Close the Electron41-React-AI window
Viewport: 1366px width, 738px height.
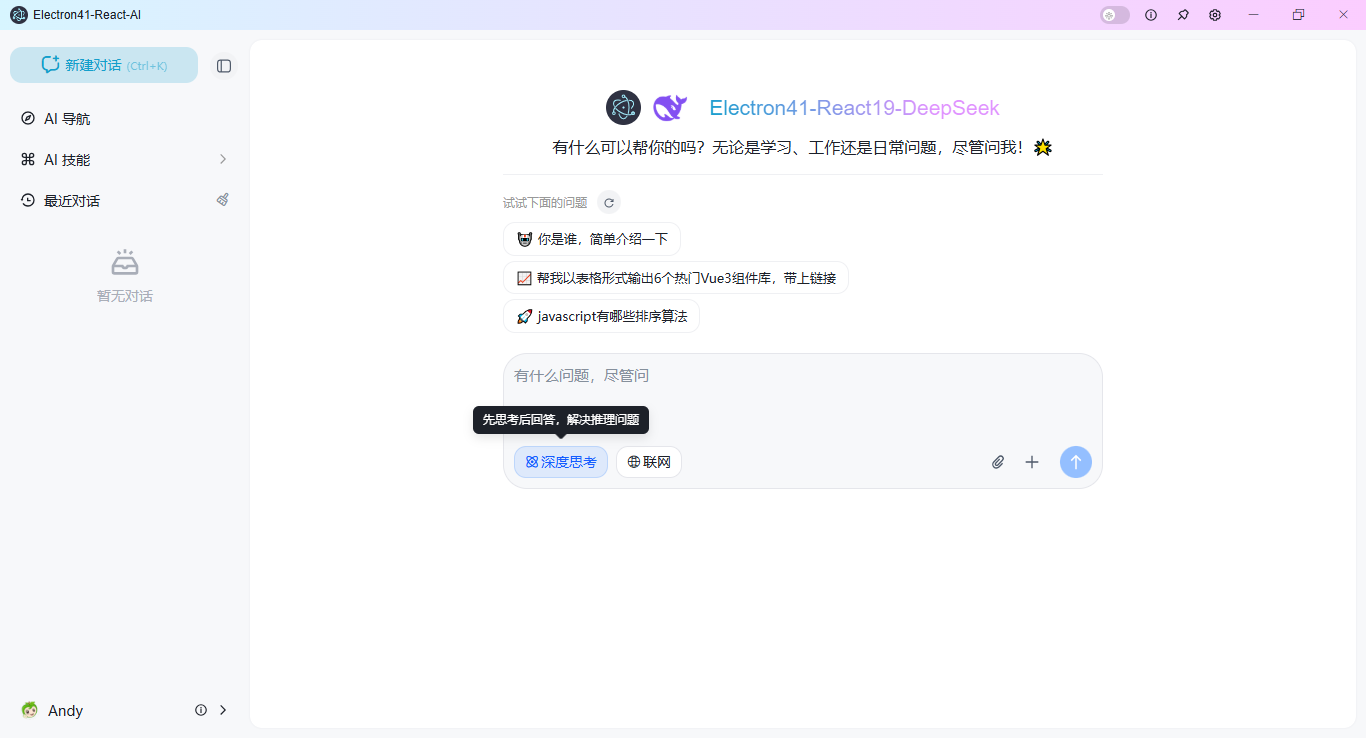pyautogui.click(x=1343, y=15)
